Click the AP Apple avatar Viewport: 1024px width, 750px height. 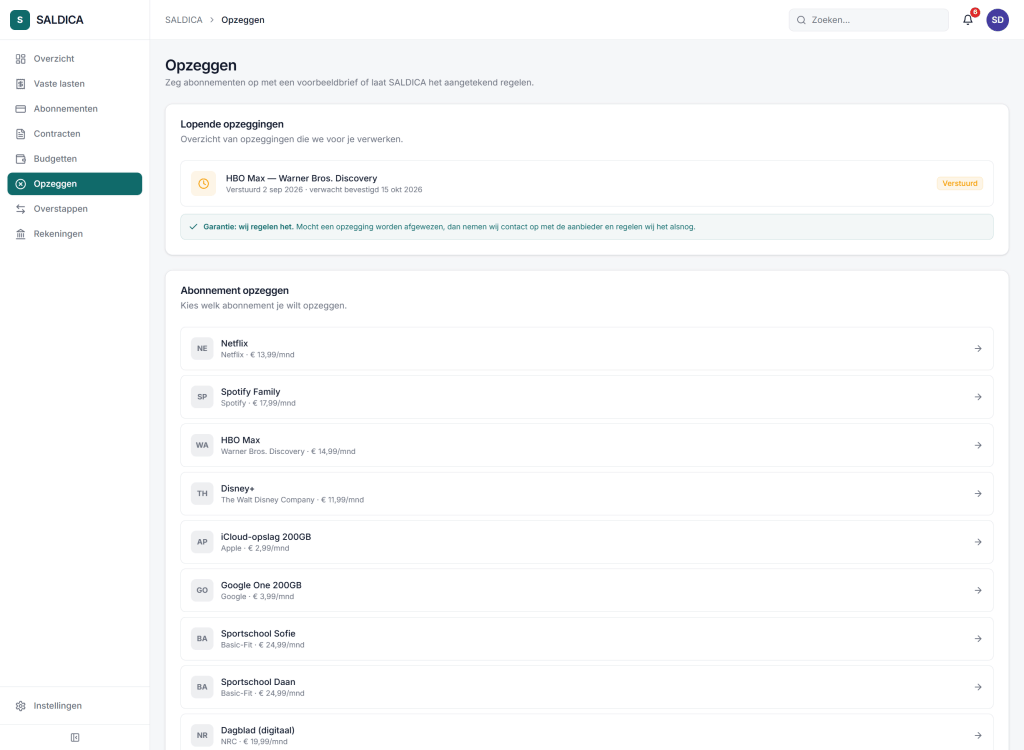click(202, 542)
